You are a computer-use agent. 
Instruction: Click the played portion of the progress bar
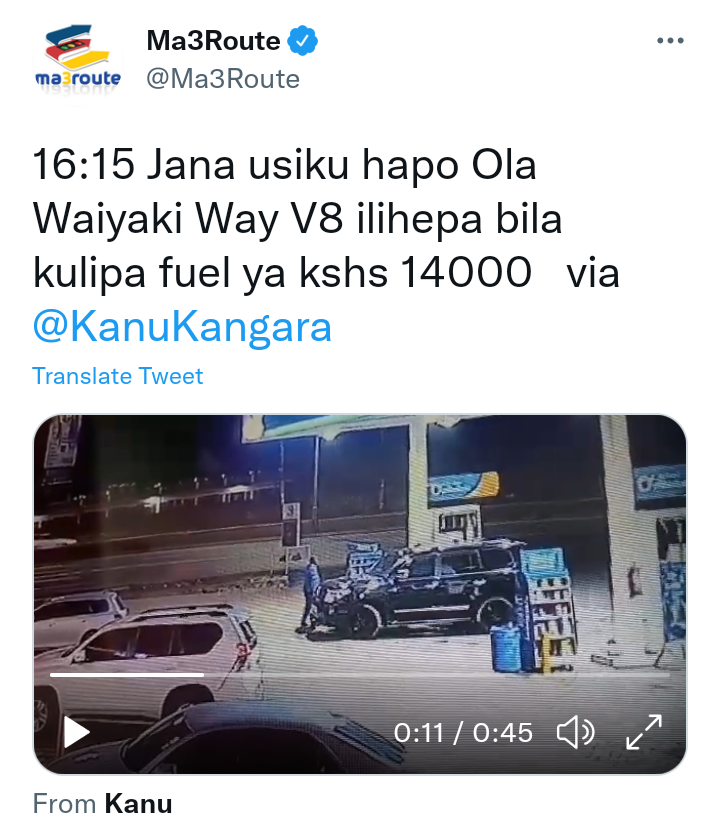[x=127, y=675]
